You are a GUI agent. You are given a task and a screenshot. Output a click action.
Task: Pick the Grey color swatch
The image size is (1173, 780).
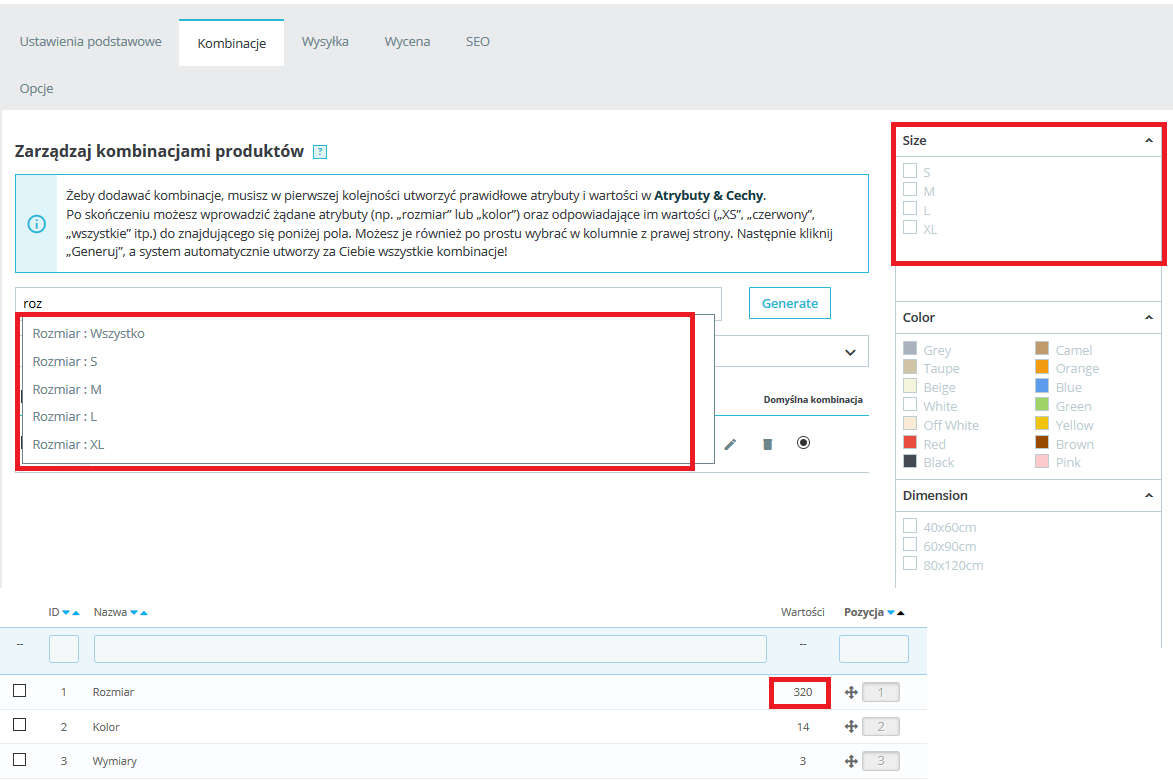pos(910,348)
